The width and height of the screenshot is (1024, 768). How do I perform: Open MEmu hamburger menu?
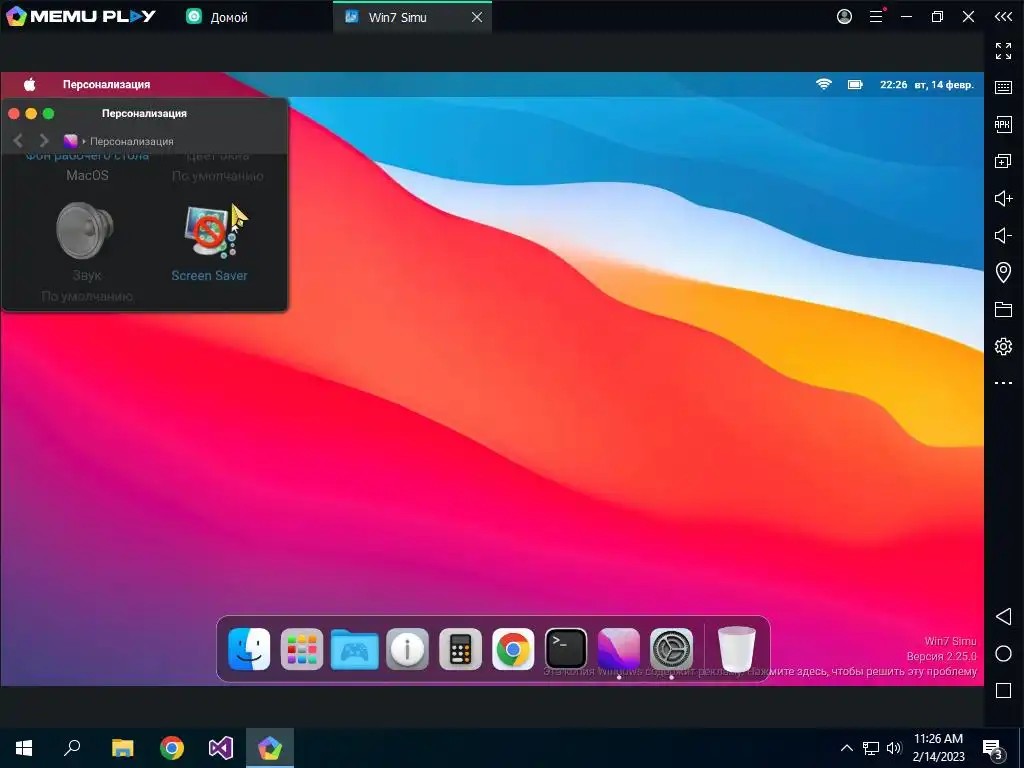pos(876,17)
